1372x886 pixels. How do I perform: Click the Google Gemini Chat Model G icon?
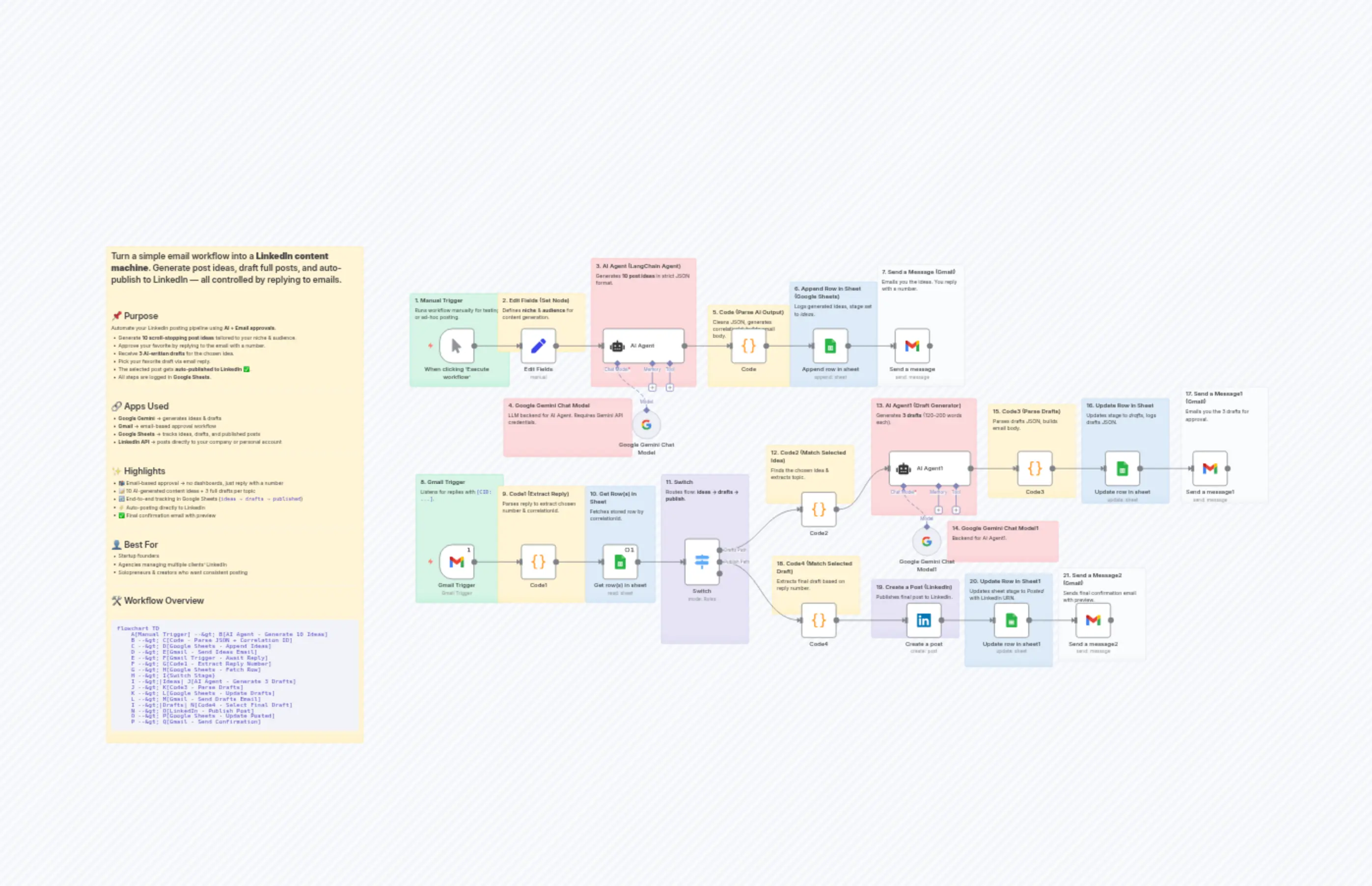pos(646,426)
